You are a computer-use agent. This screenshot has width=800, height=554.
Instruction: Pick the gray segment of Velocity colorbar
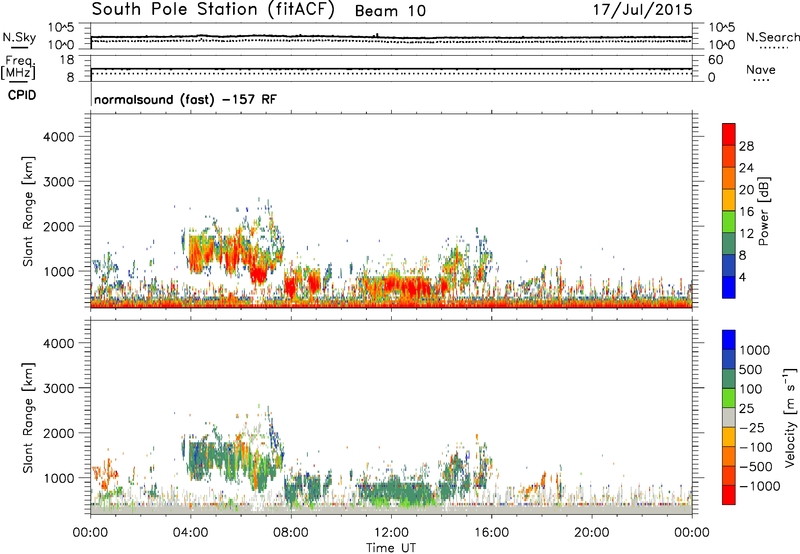tap(729, 417)
